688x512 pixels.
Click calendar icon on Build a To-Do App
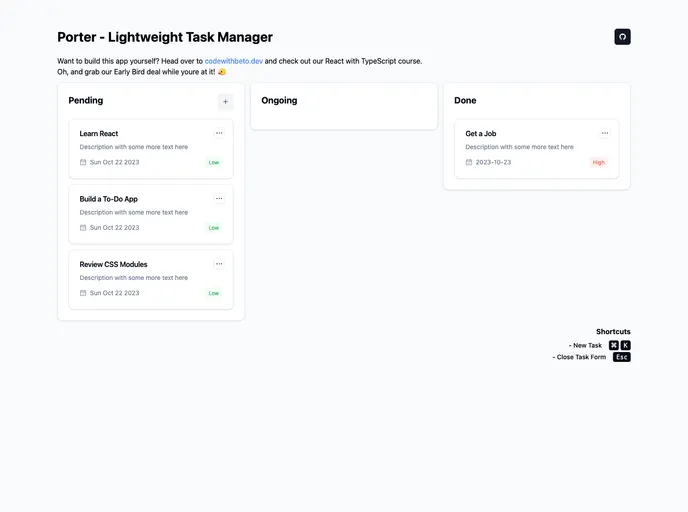pyautogui.click(x=83, y=228)
